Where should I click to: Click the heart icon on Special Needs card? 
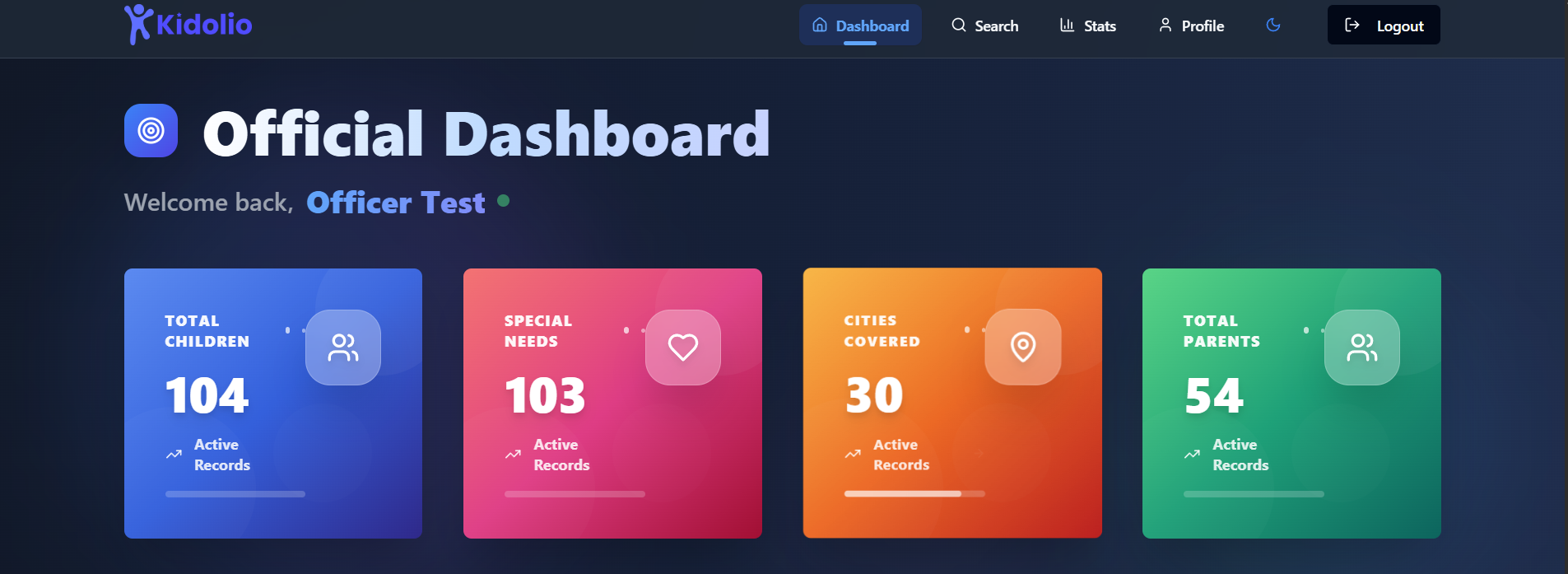point(683,348)
